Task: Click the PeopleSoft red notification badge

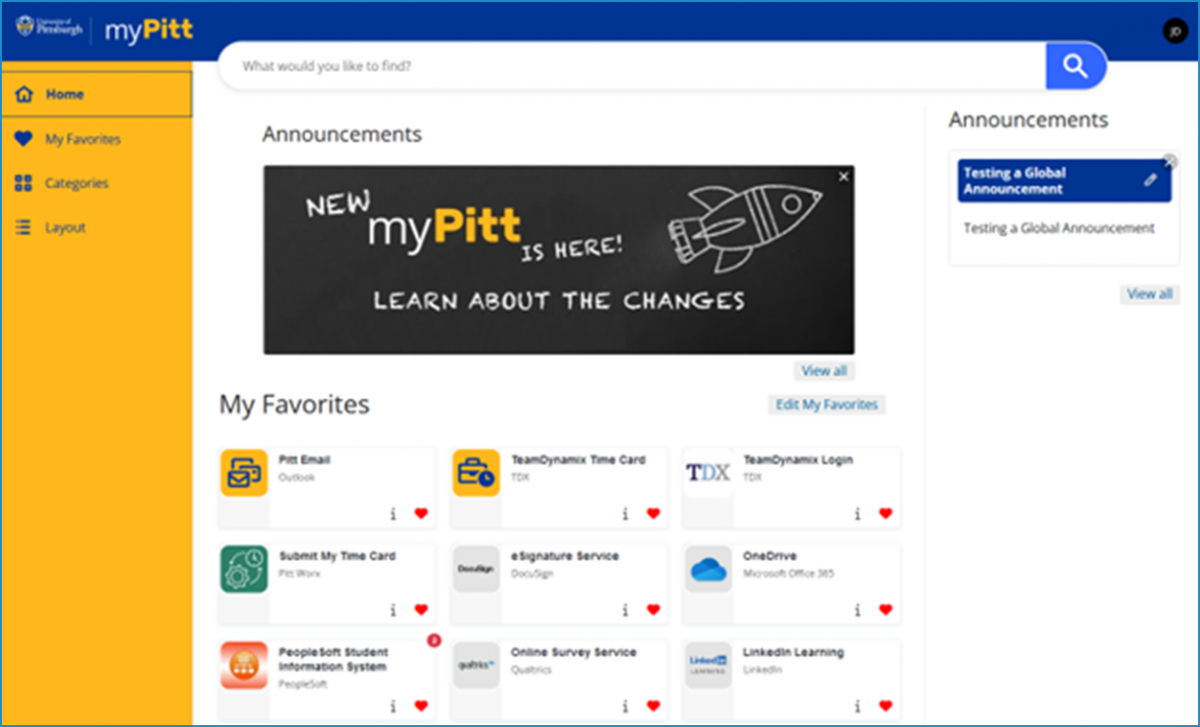Action: [433, 641]
